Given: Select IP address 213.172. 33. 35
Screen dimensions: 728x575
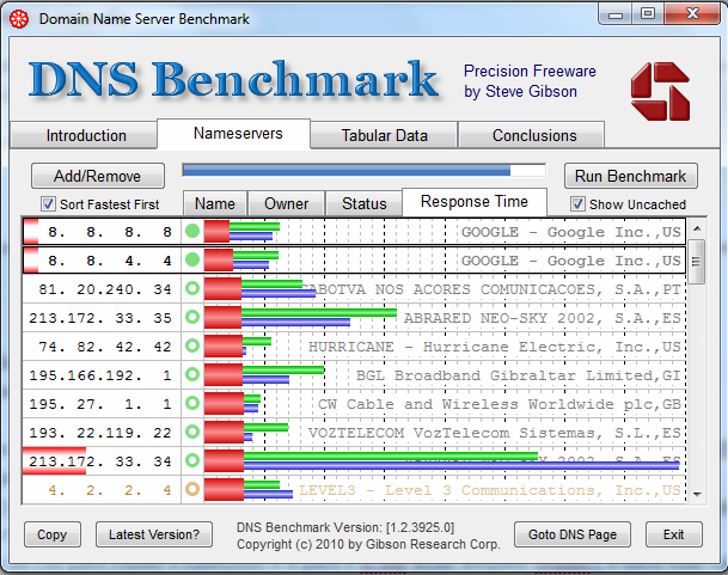Looking at the screenshot, I should 100,318.
